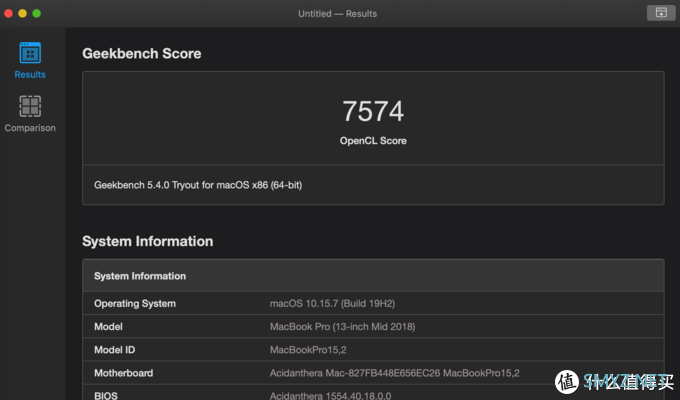Click the Geekbench Score heading
Viewport: 680px width, 400px height.
point(142,53)
